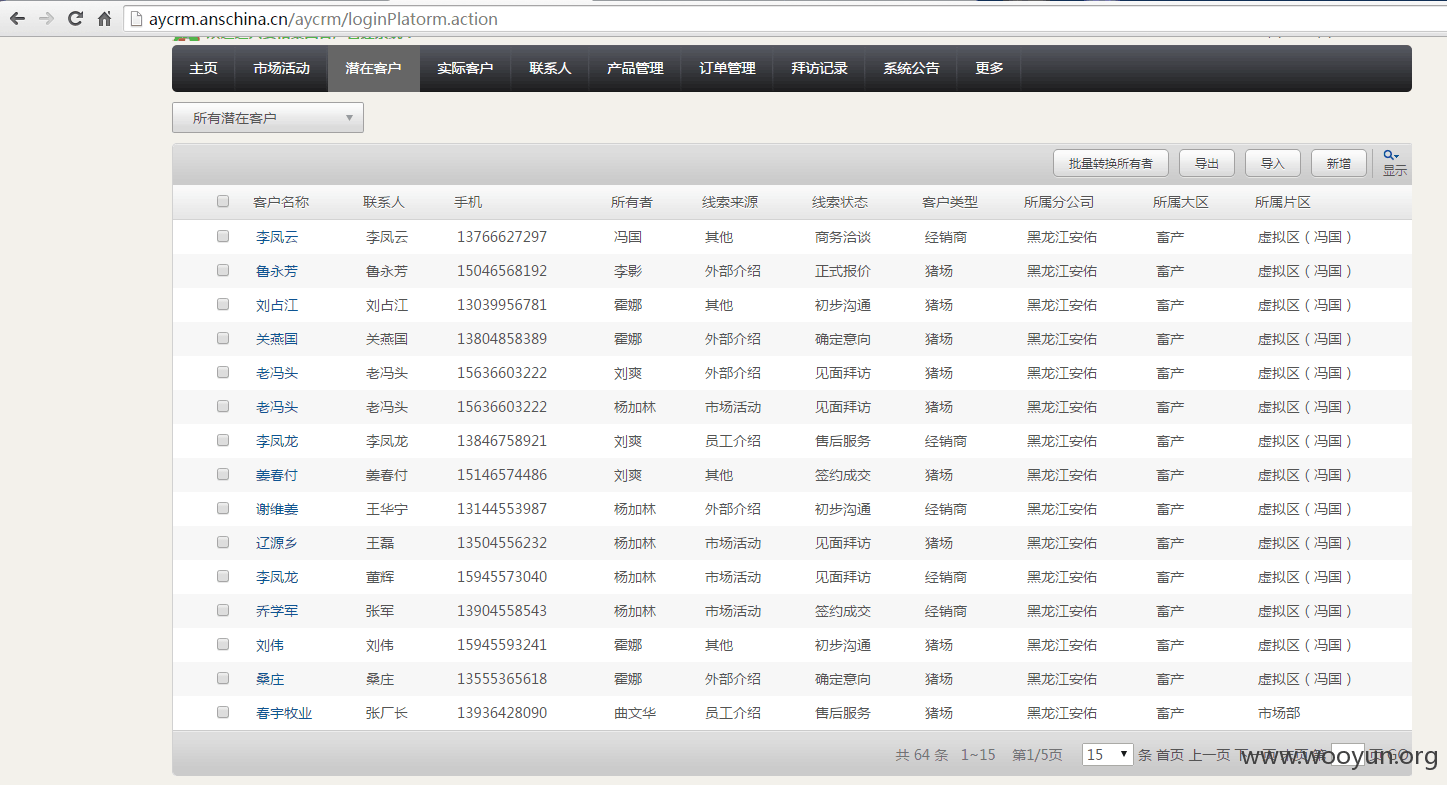Open the 拜访记录 tab
The height and width of the screenshot is (785, 1447).
pyautogui.click(x=820, y=68)
